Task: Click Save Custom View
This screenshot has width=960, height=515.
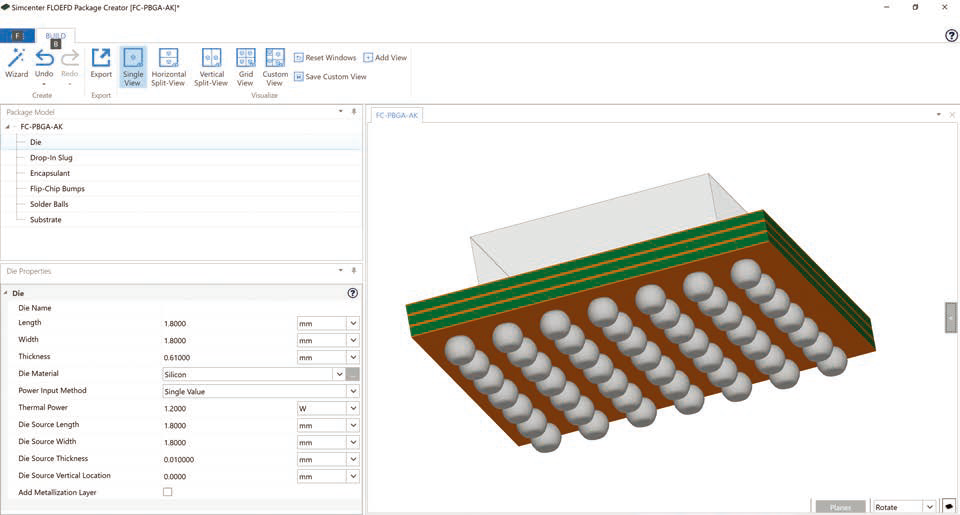Action: pos(330,77)
